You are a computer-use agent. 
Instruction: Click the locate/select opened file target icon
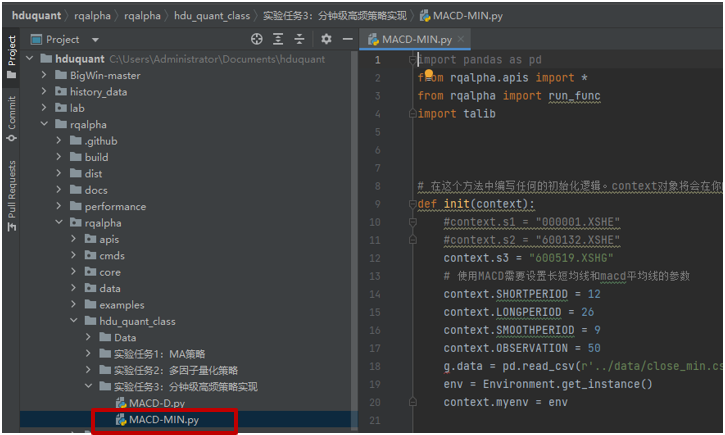point(257,39)
